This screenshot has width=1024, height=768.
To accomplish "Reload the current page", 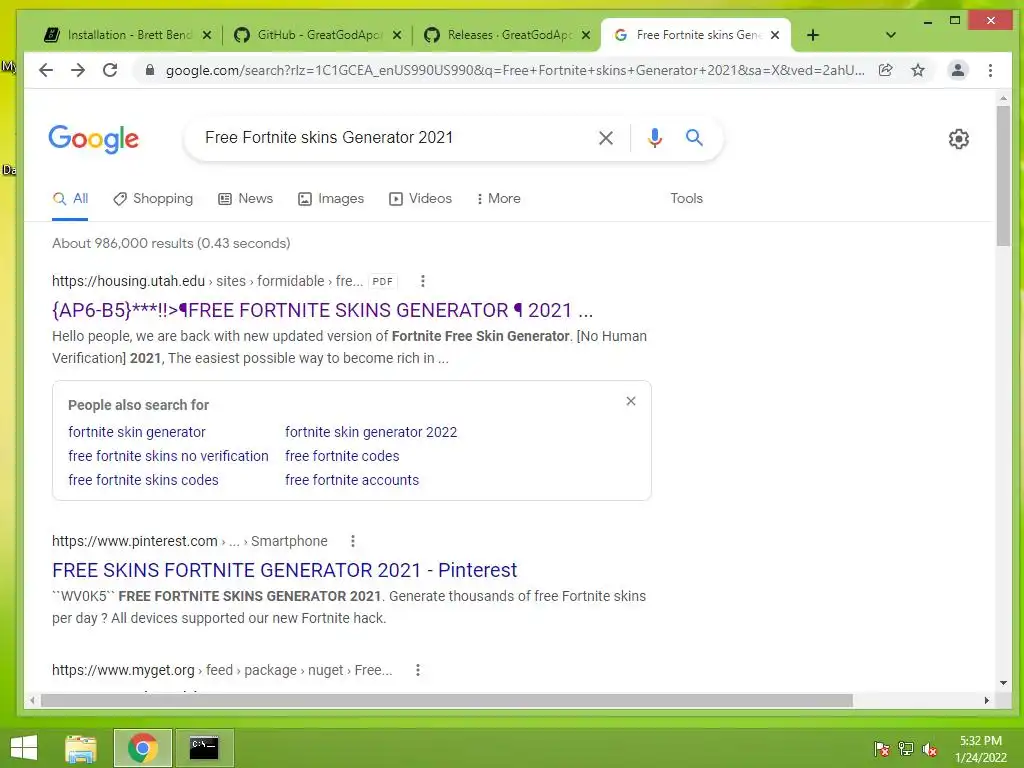I will coord(110,70).
